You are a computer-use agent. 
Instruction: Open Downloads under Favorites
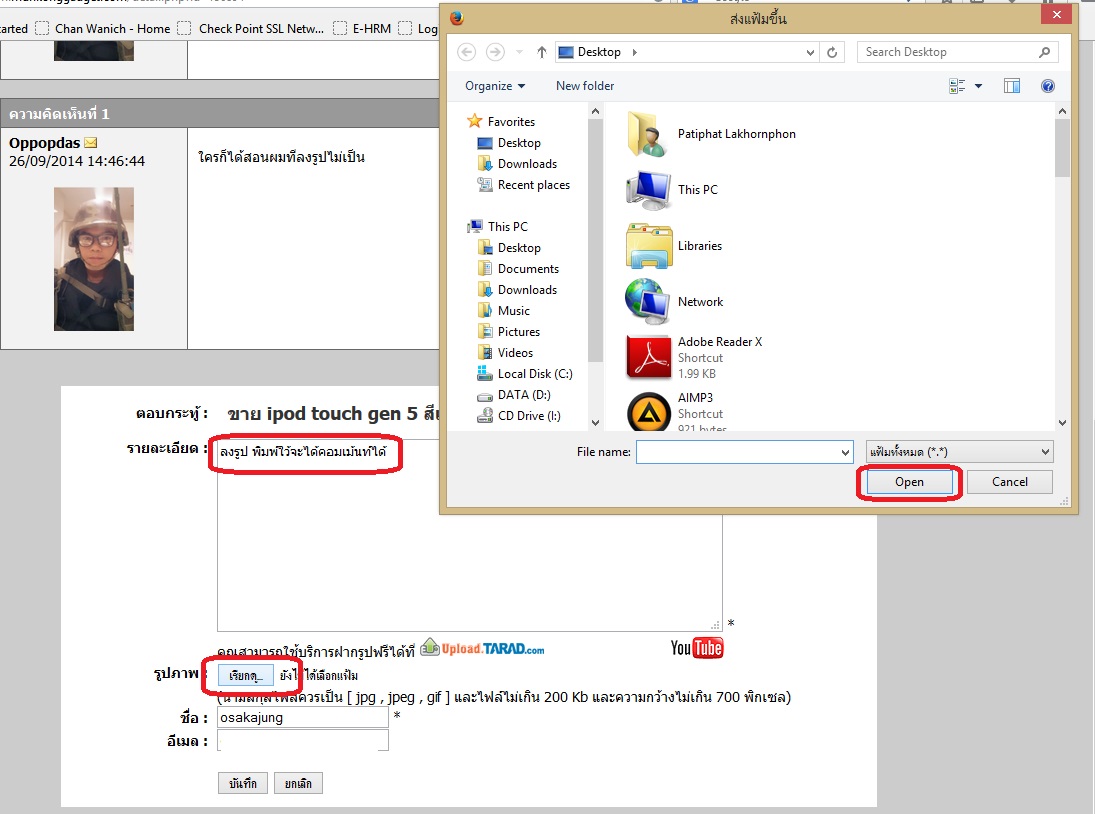click(x=527, y=163)
